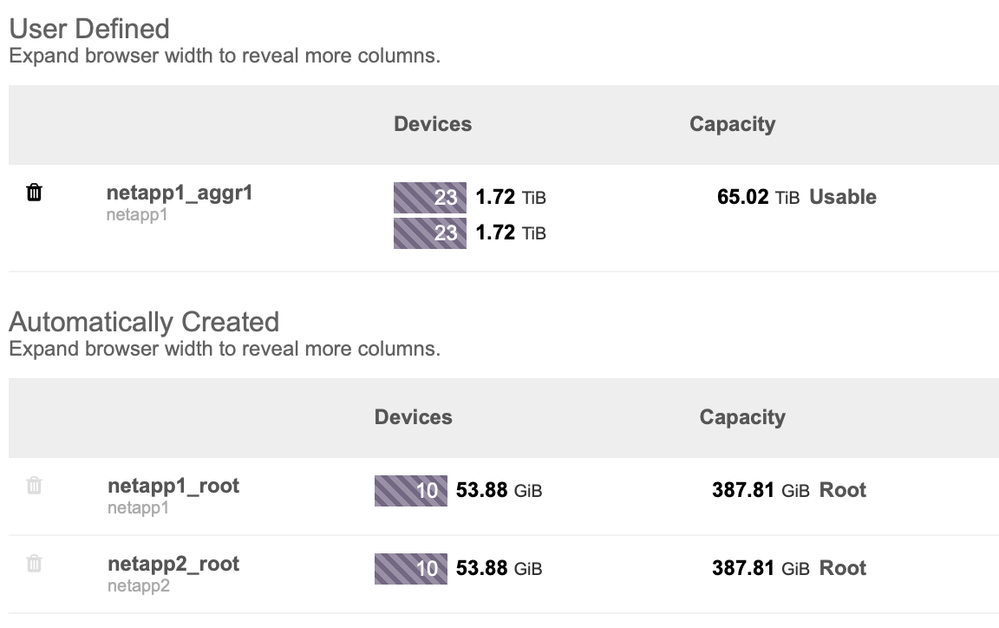Select the 387.81 GiB Root capacity for netapp2_root
This screenshot has width=999, height=628.
click(788, 568)
